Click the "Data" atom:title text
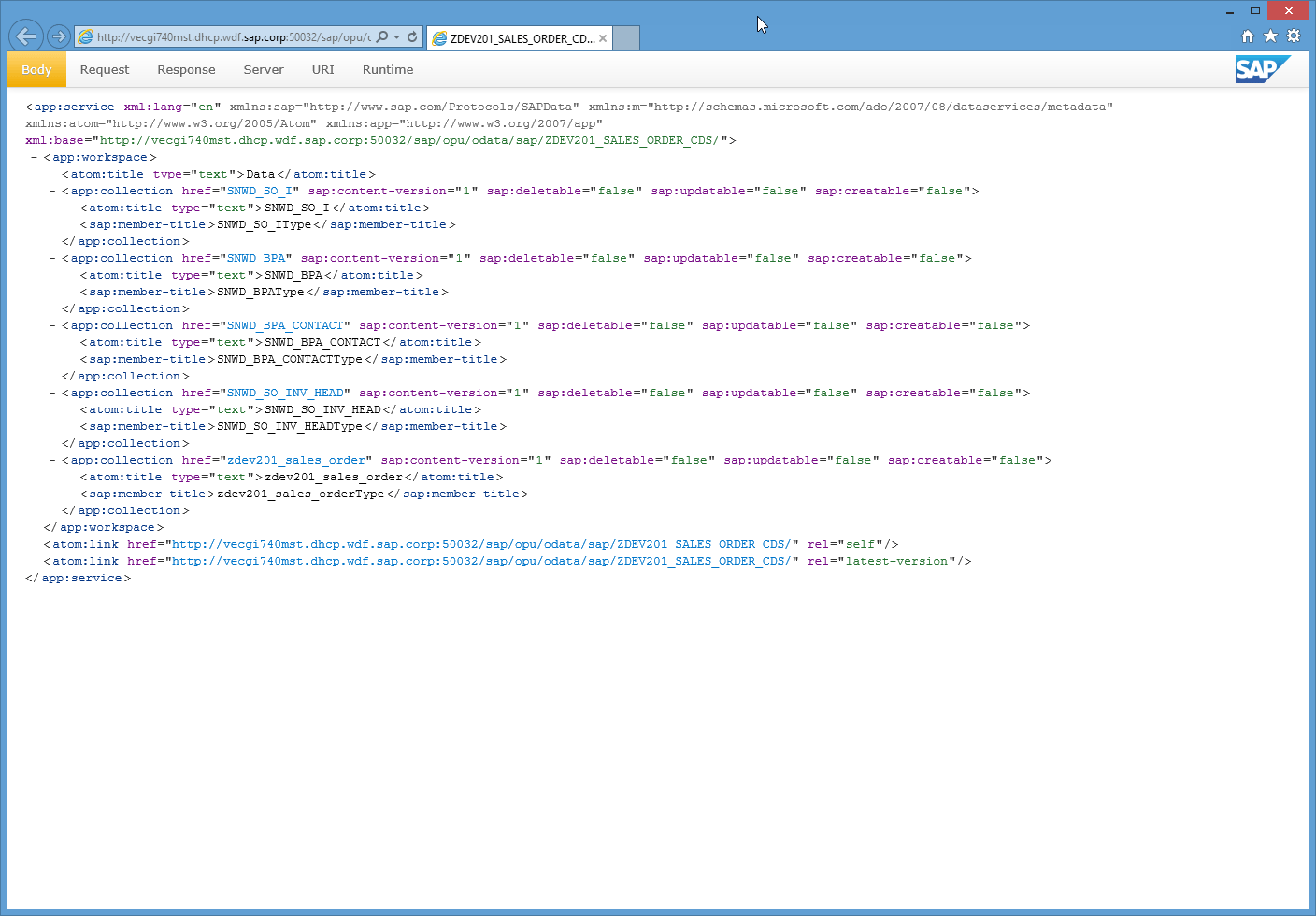Image resolution: width=1316 pixels, height=916 pixels. [261, 174]
